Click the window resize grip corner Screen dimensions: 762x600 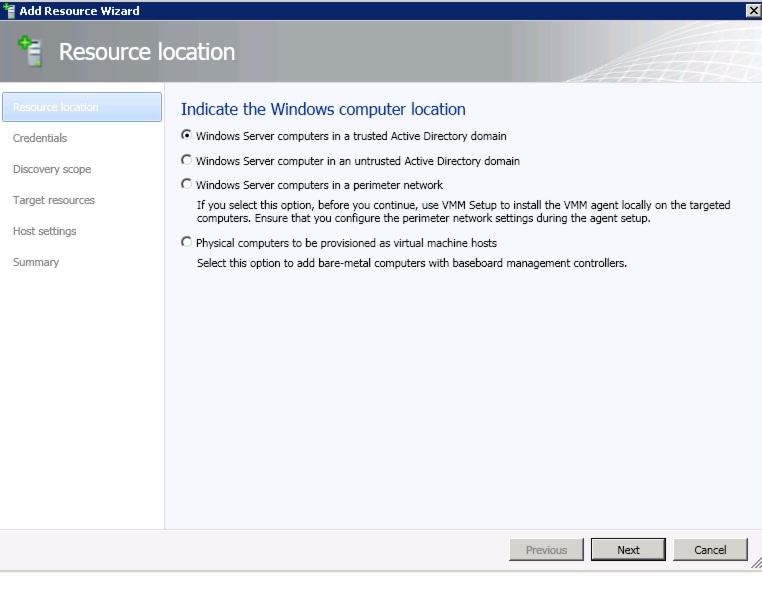click(756, 563)
